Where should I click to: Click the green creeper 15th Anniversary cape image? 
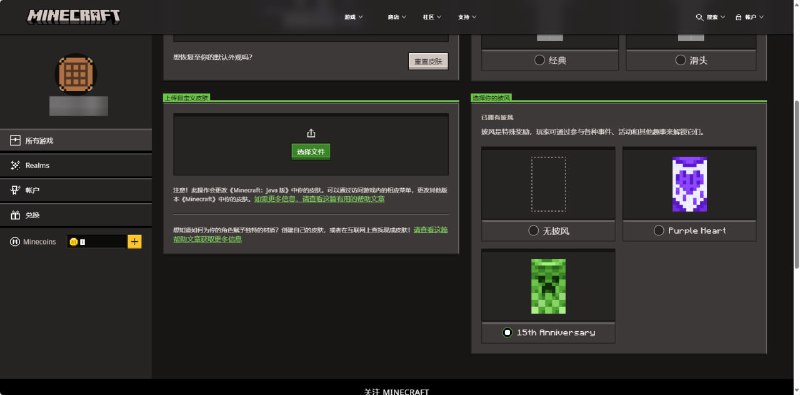548,286
